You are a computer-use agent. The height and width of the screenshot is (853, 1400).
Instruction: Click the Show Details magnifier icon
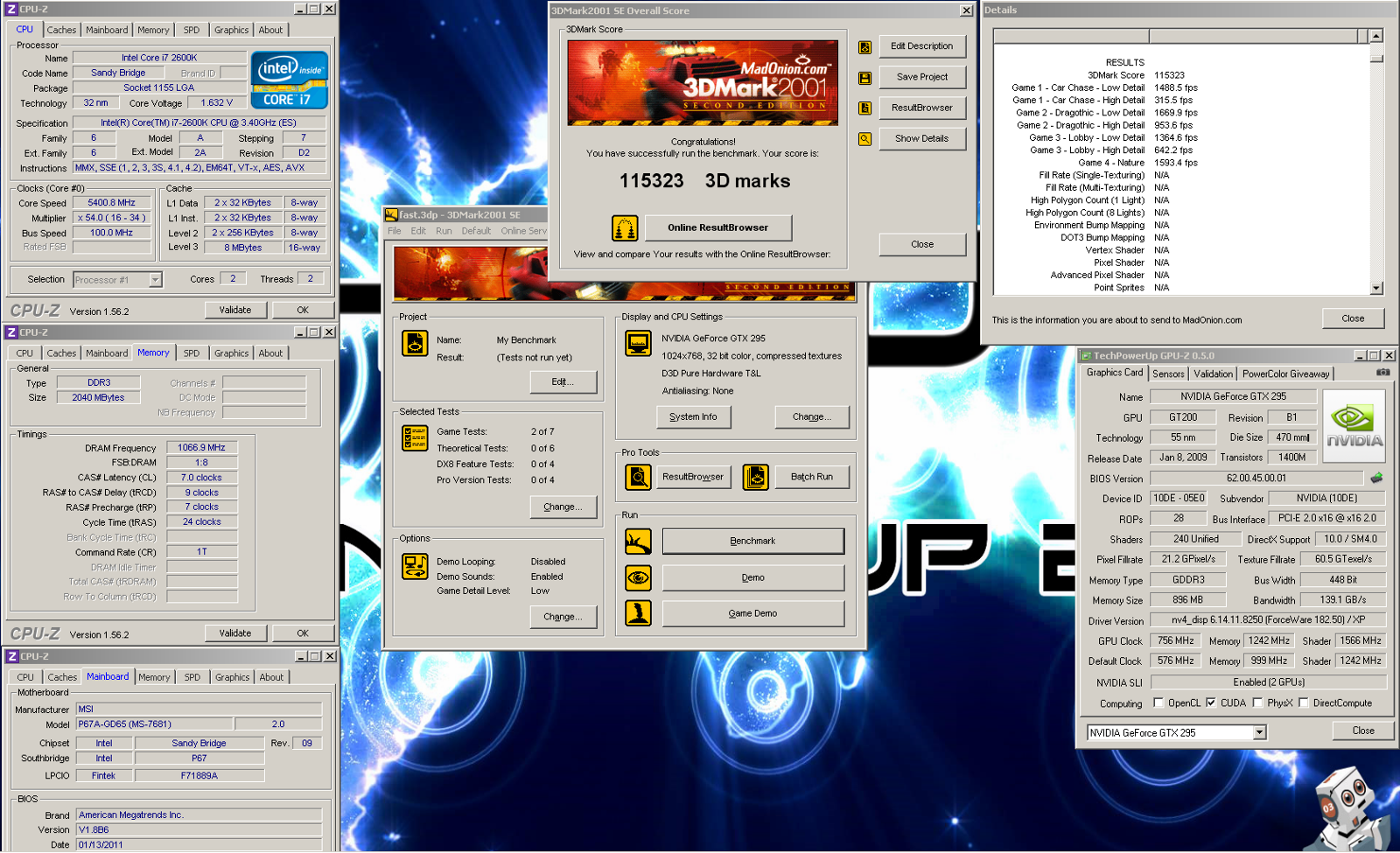[864, 139]
